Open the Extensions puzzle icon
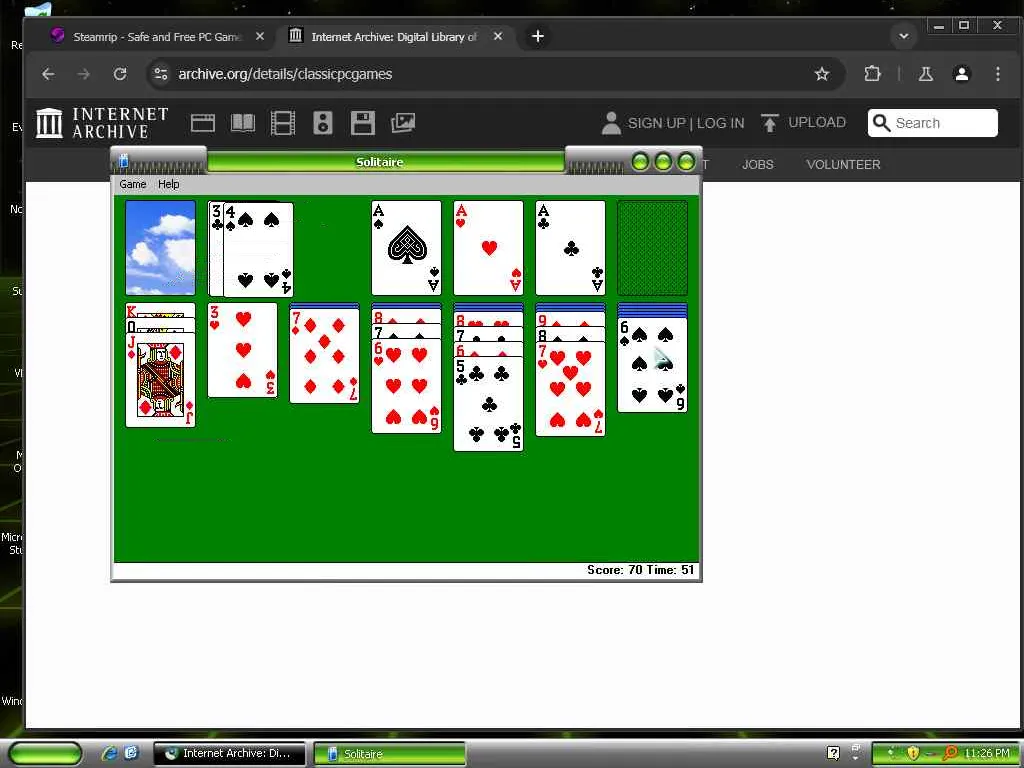Image resolution: width=1024 pixels, height=768 pixels. click(872, 74)
